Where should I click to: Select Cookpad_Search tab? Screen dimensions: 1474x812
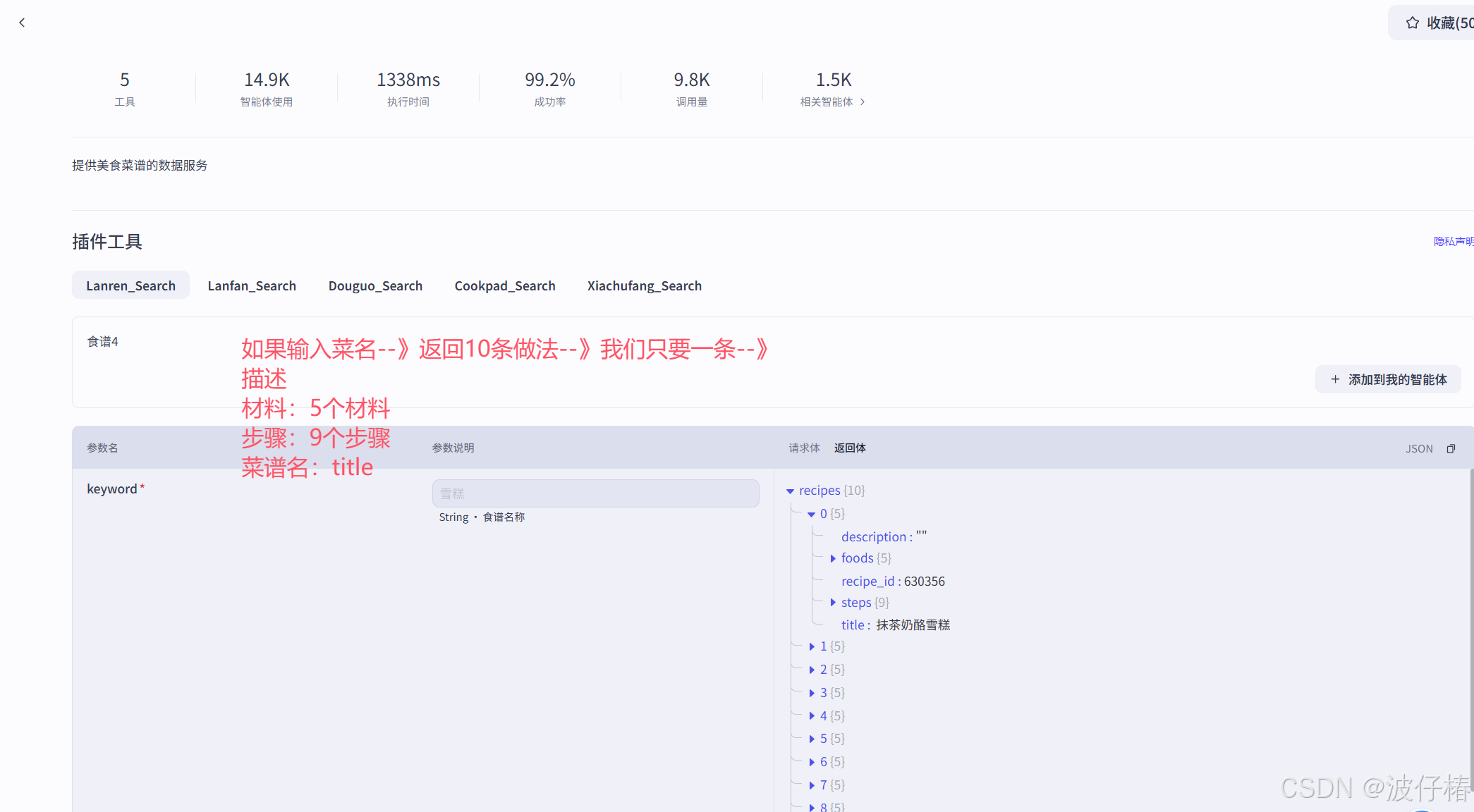tap(505, 285)
